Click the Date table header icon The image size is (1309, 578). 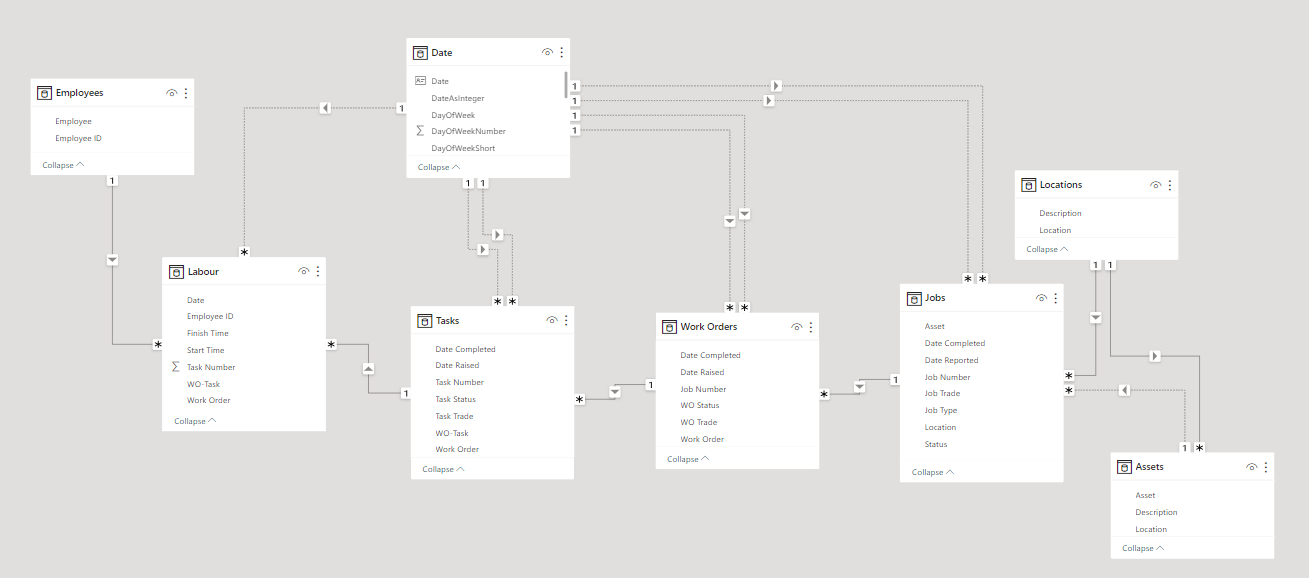pyautogui.click(x=419, y=52)
